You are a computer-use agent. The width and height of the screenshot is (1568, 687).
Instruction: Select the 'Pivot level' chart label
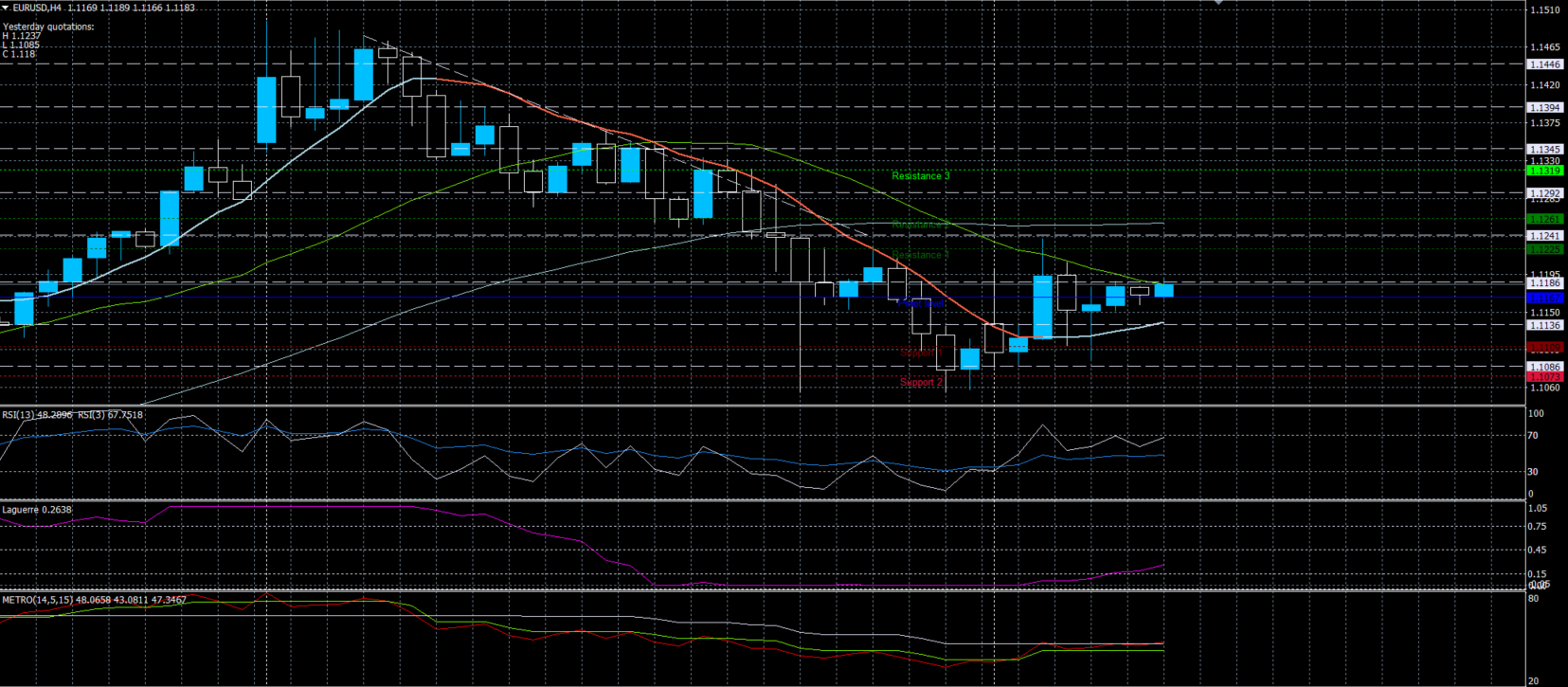920,303
